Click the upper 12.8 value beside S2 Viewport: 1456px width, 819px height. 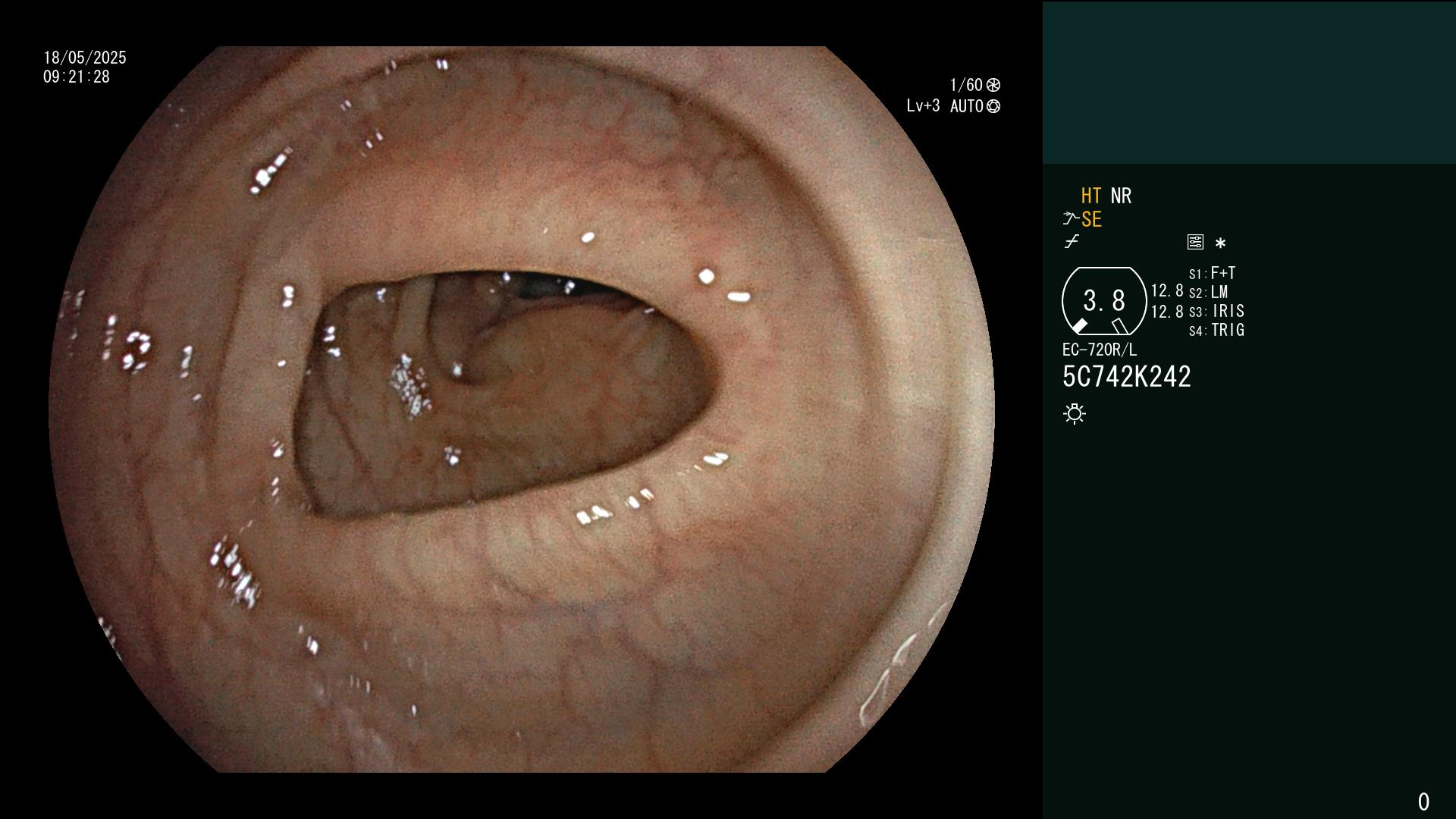(x=1167, y=290)
